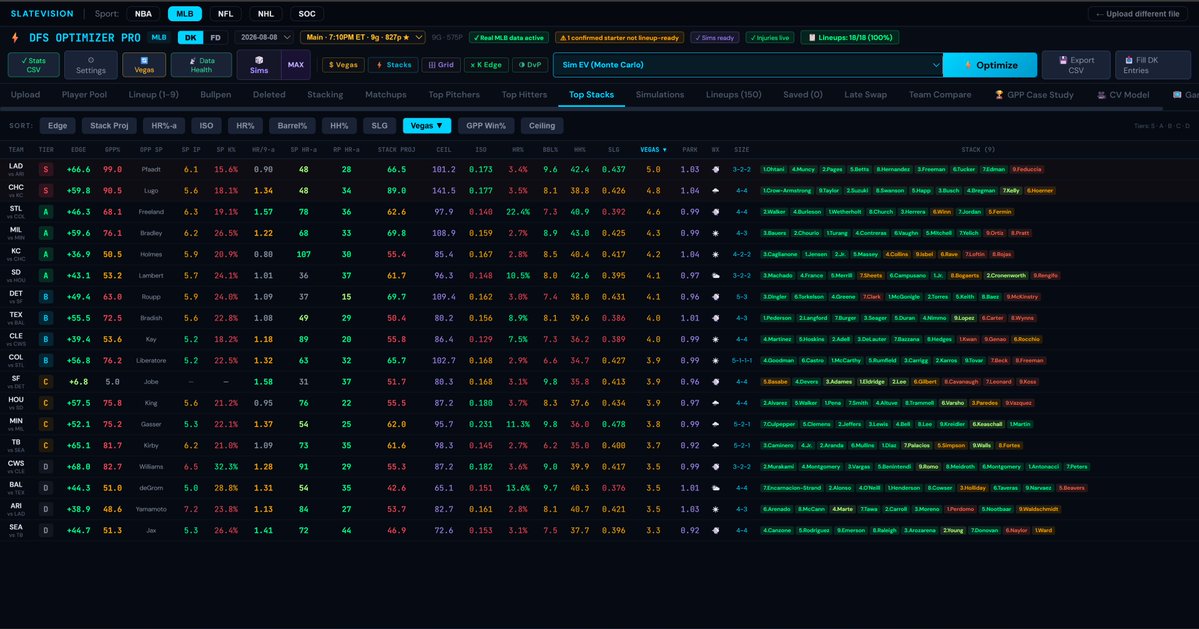Screen dimensions: 1199x629
Task: Click the Vegas ▼ sort pill
Action: coord(427,125)
